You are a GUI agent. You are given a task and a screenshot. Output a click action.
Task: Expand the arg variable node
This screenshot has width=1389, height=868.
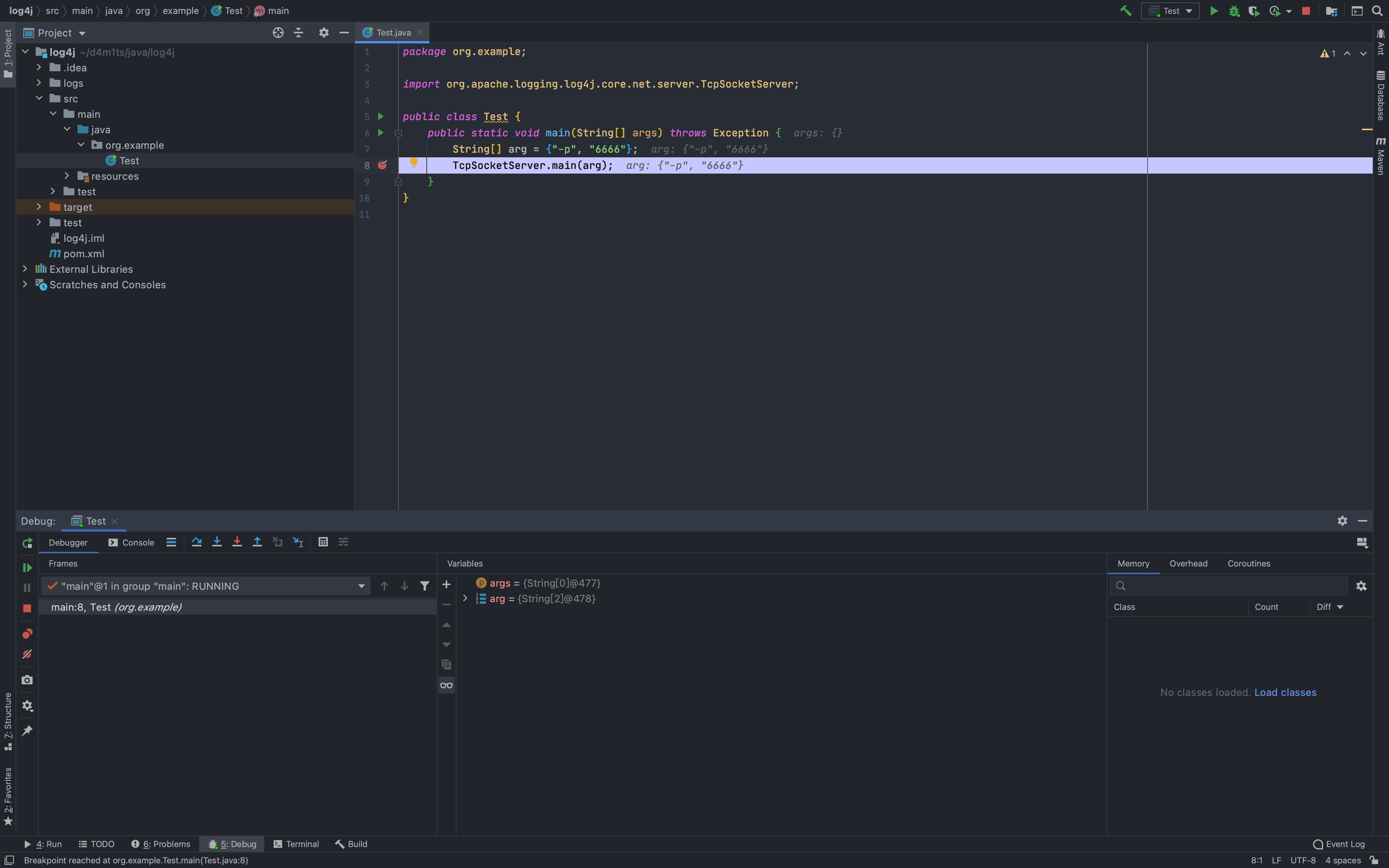click(465, 599)
